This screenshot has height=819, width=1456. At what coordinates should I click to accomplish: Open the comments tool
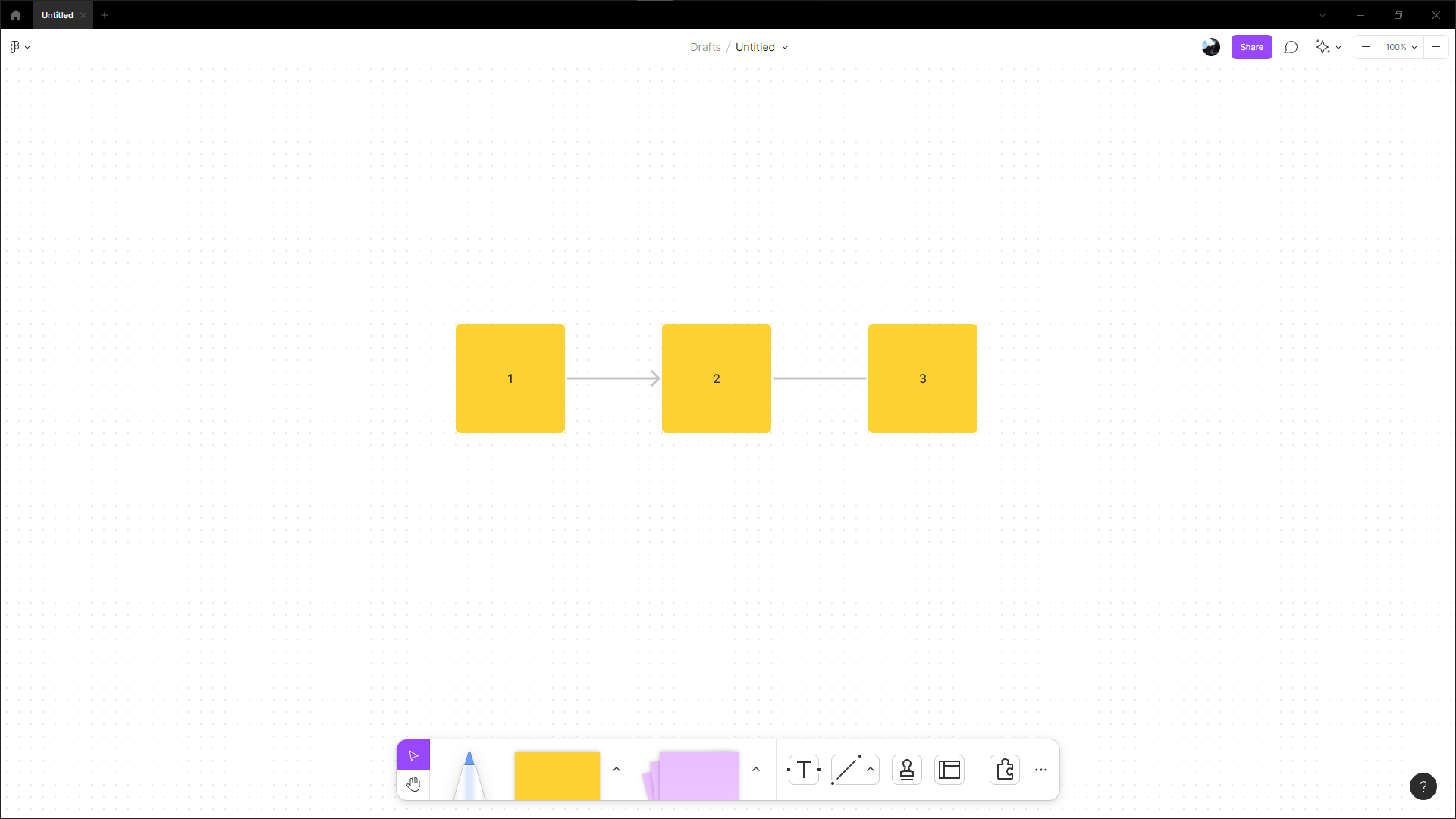(1291, 47)
